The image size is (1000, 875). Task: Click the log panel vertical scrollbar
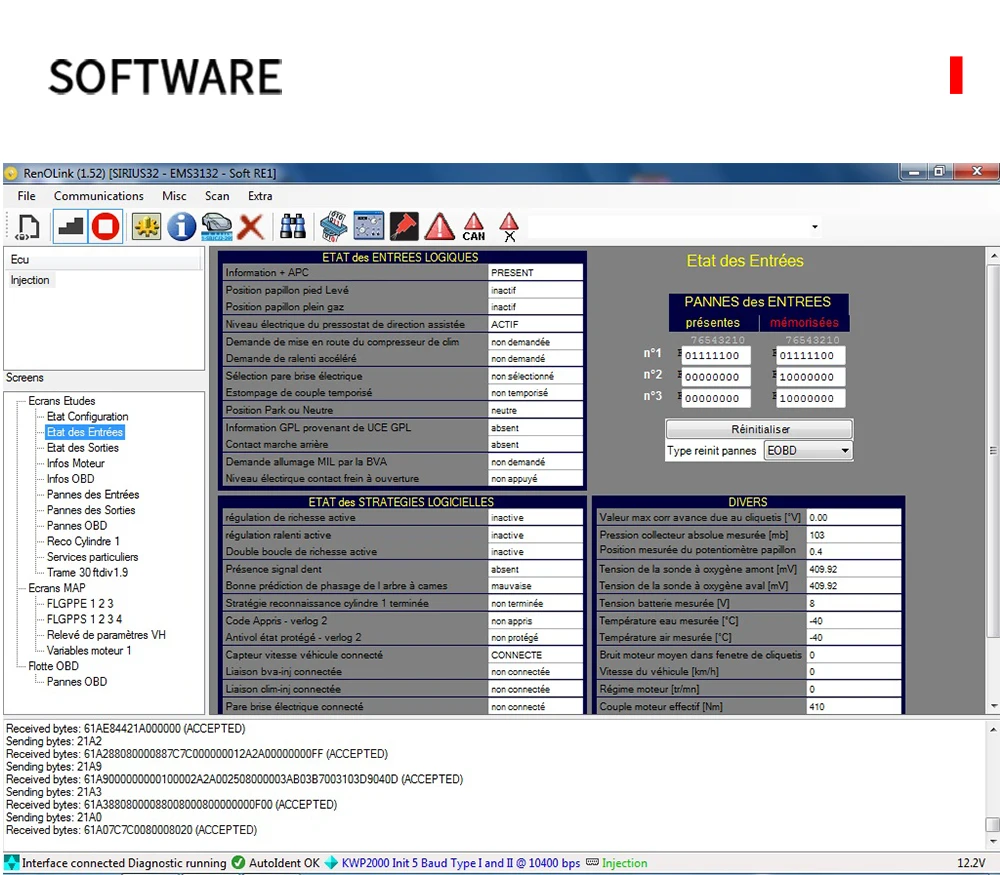pyautogui.click(x=992, y=786)
